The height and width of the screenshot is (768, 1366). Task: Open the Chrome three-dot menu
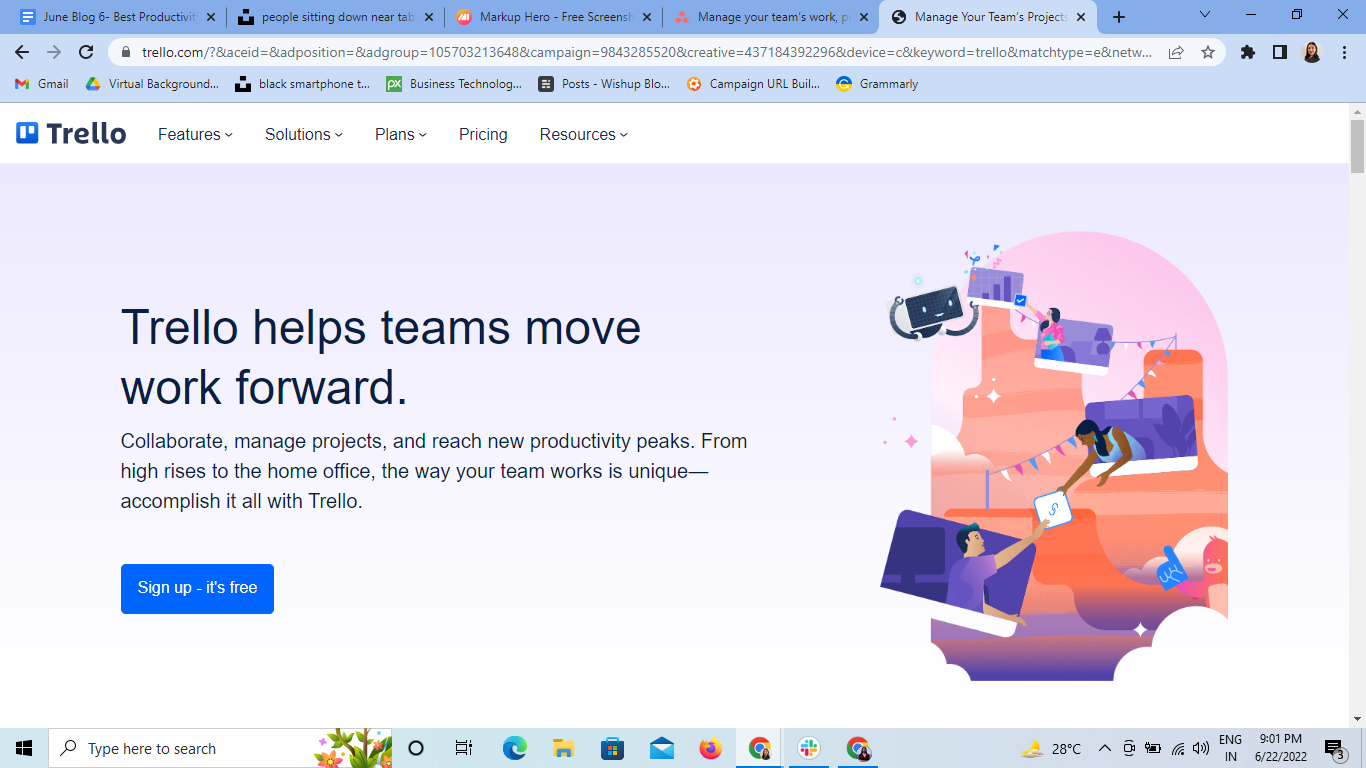pos(1343,52)
